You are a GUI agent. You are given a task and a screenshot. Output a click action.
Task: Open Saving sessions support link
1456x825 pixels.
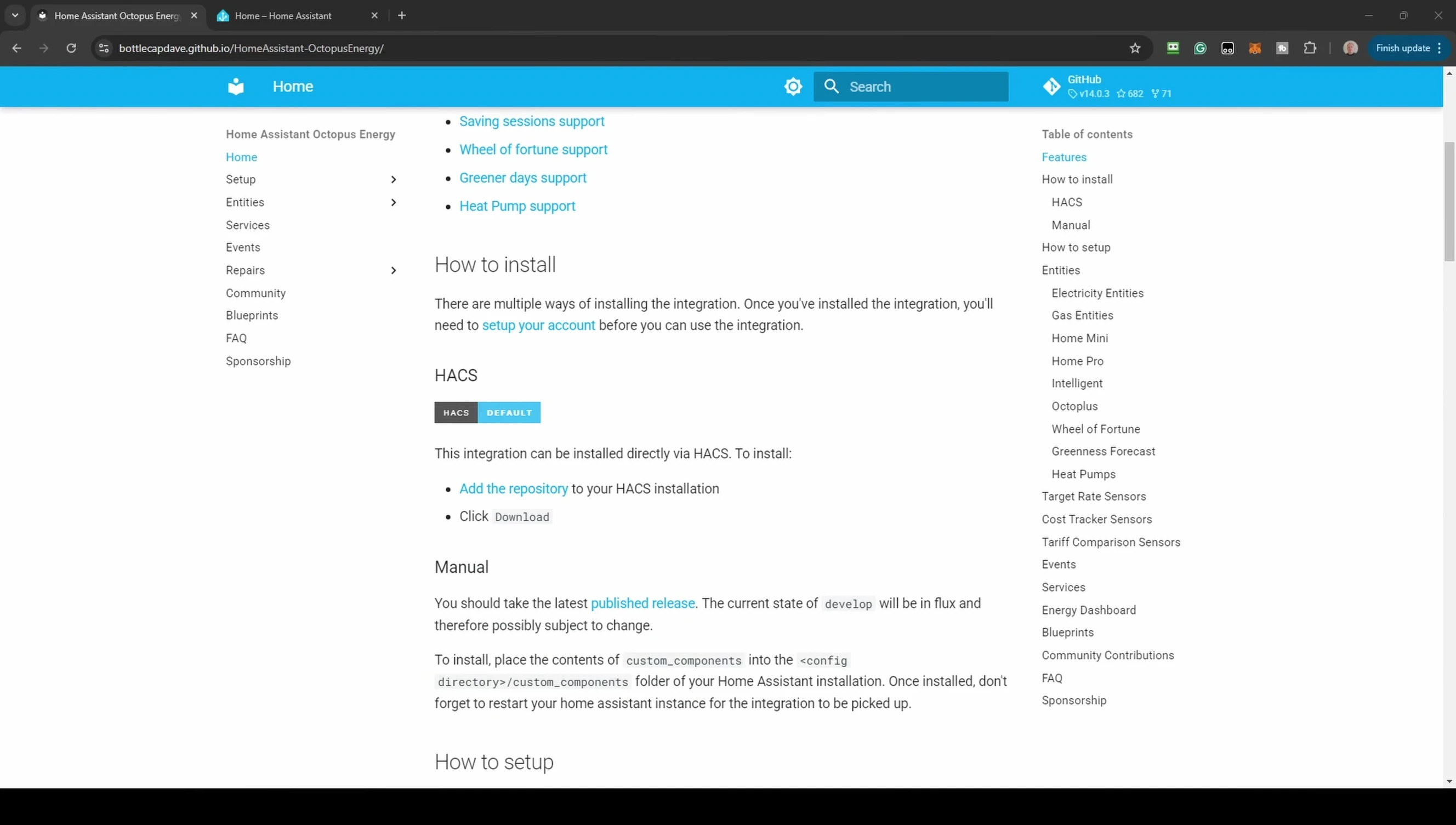[x=531, y=121]
